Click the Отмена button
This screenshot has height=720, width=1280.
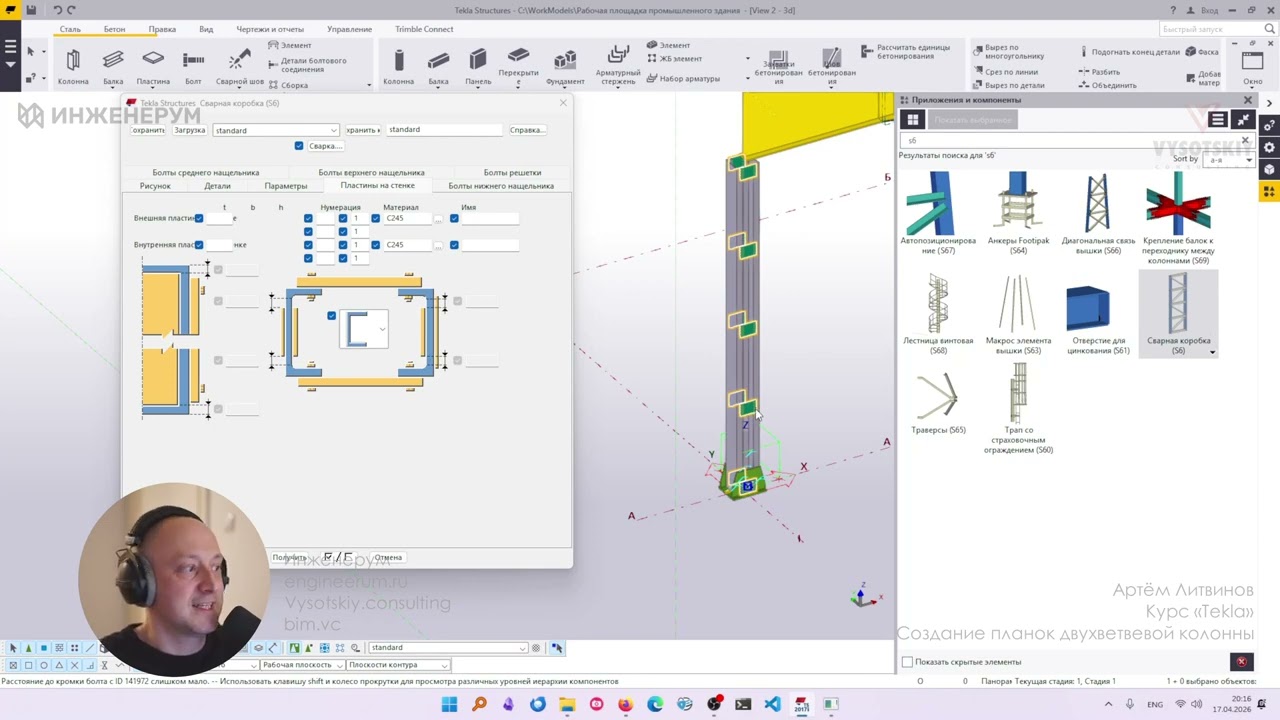tap(388, 558)
